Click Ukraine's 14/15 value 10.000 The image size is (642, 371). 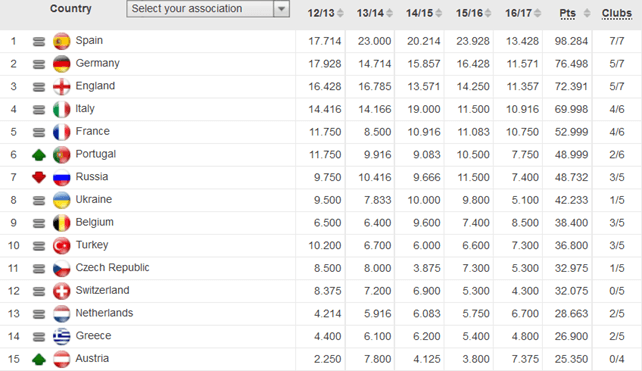424,200
